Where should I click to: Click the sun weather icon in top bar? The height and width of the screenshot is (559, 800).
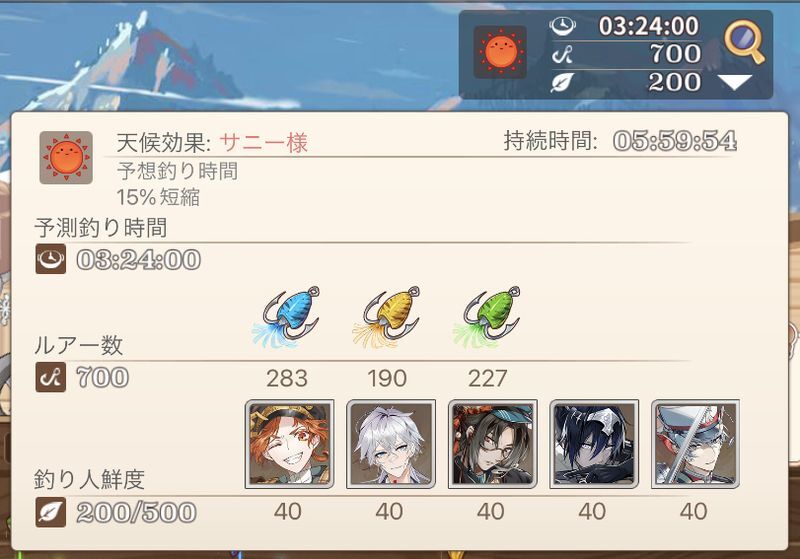500,52
